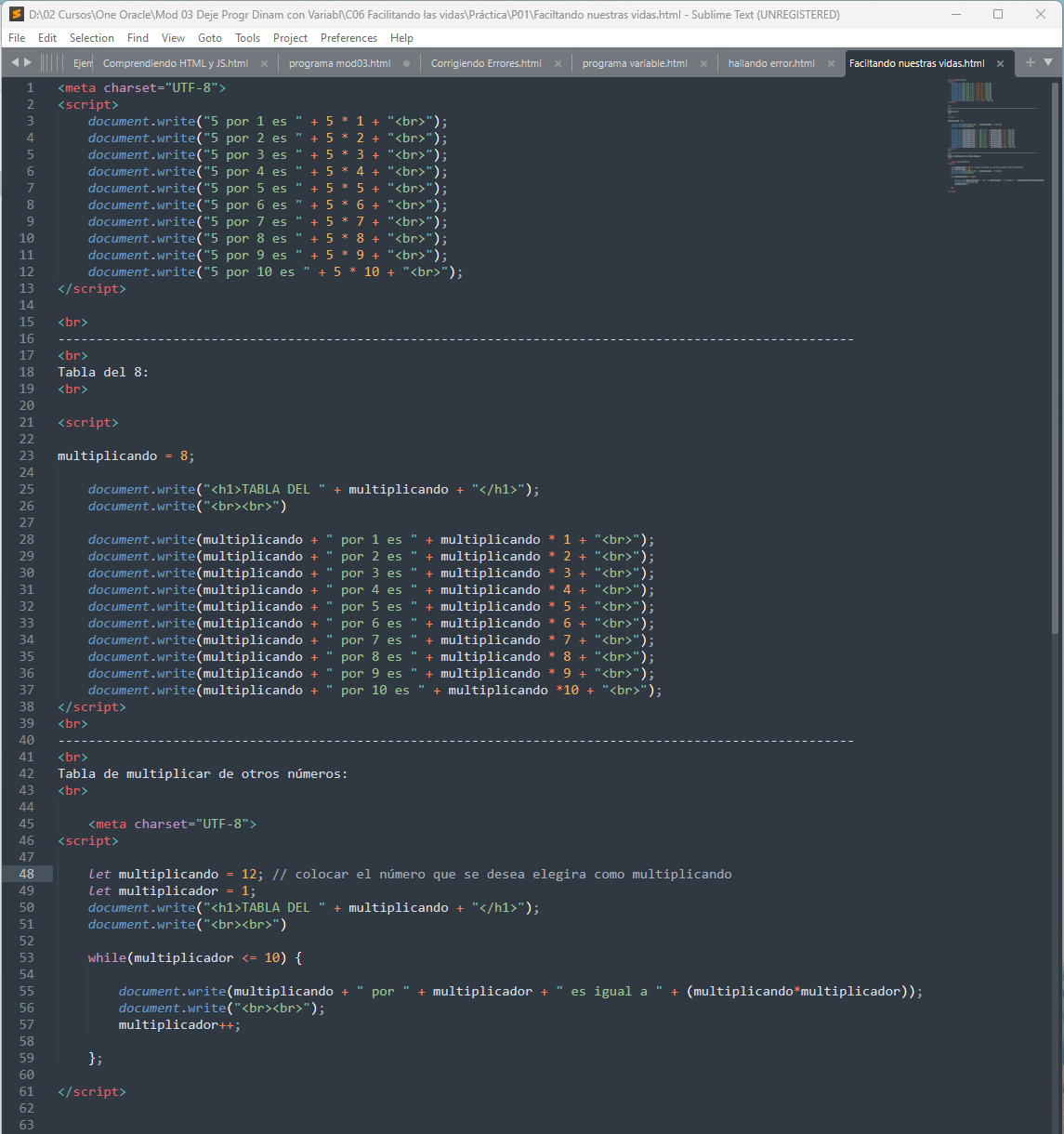
Task: Click '<script>' tag on line 21
Action: 88,422
